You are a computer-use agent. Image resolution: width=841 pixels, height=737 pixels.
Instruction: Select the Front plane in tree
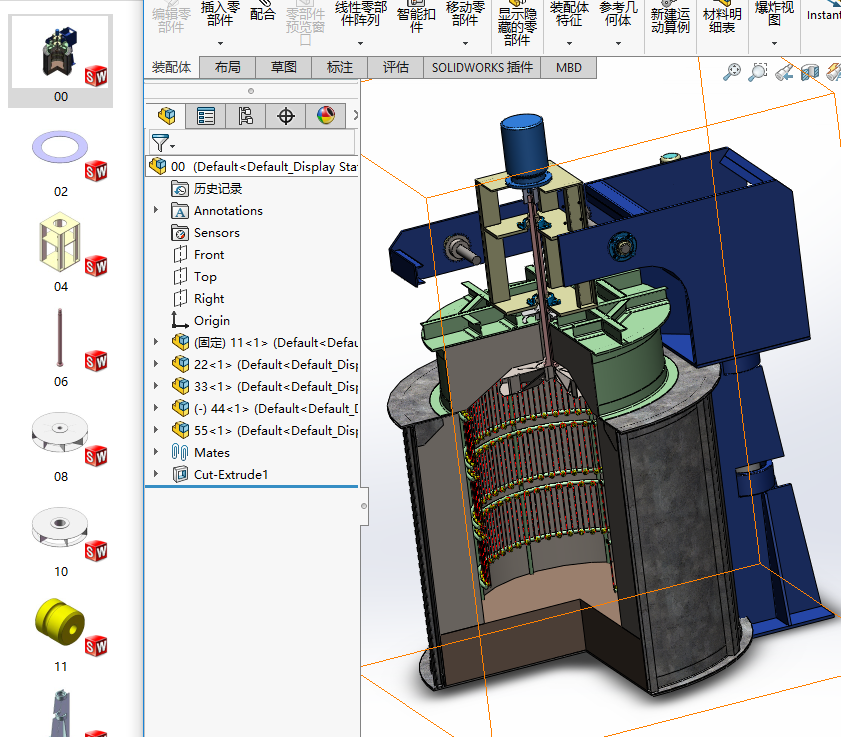pos(209,255)
